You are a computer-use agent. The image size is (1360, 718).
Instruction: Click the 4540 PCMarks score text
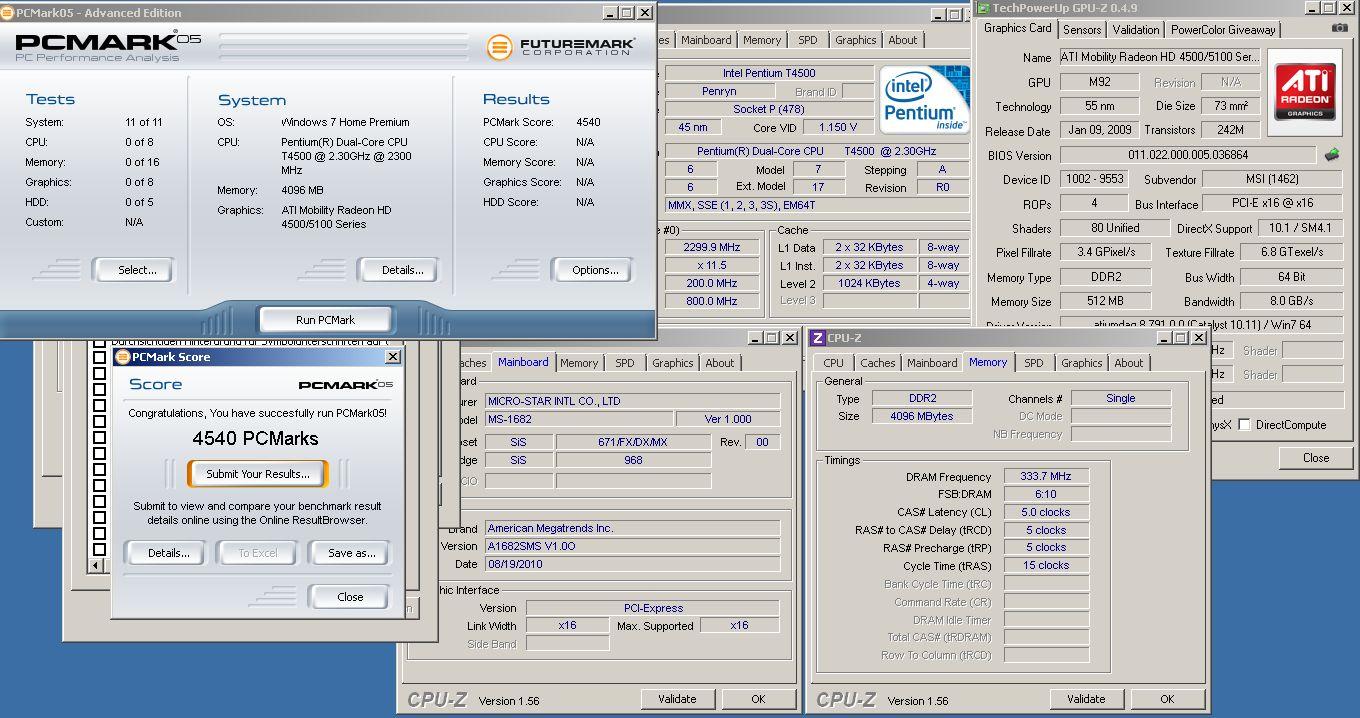click(x=255, y=438)
